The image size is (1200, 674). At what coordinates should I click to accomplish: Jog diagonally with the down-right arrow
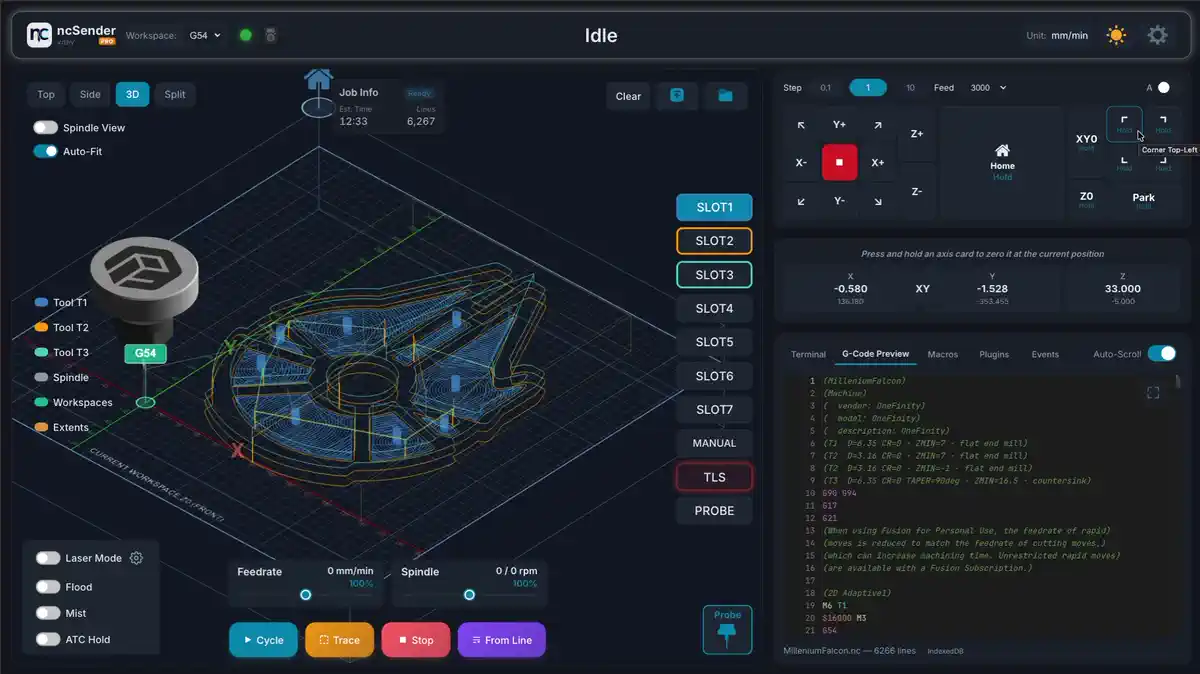[x=877, y=201]
